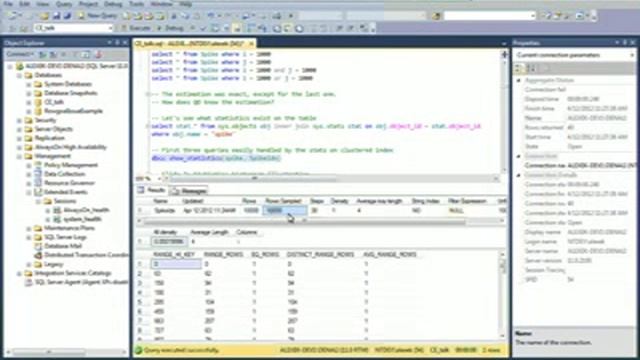640x360 pixels.
Task: Click the histogram grid vertical scrollbar
Action: pos(503,267)
